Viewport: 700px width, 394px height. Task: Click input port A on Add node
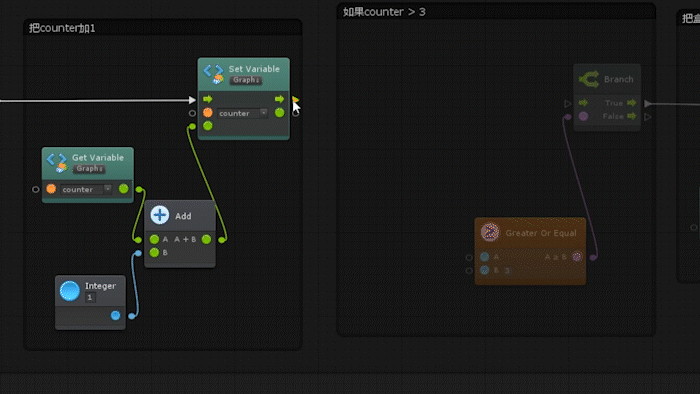point(154,240)
